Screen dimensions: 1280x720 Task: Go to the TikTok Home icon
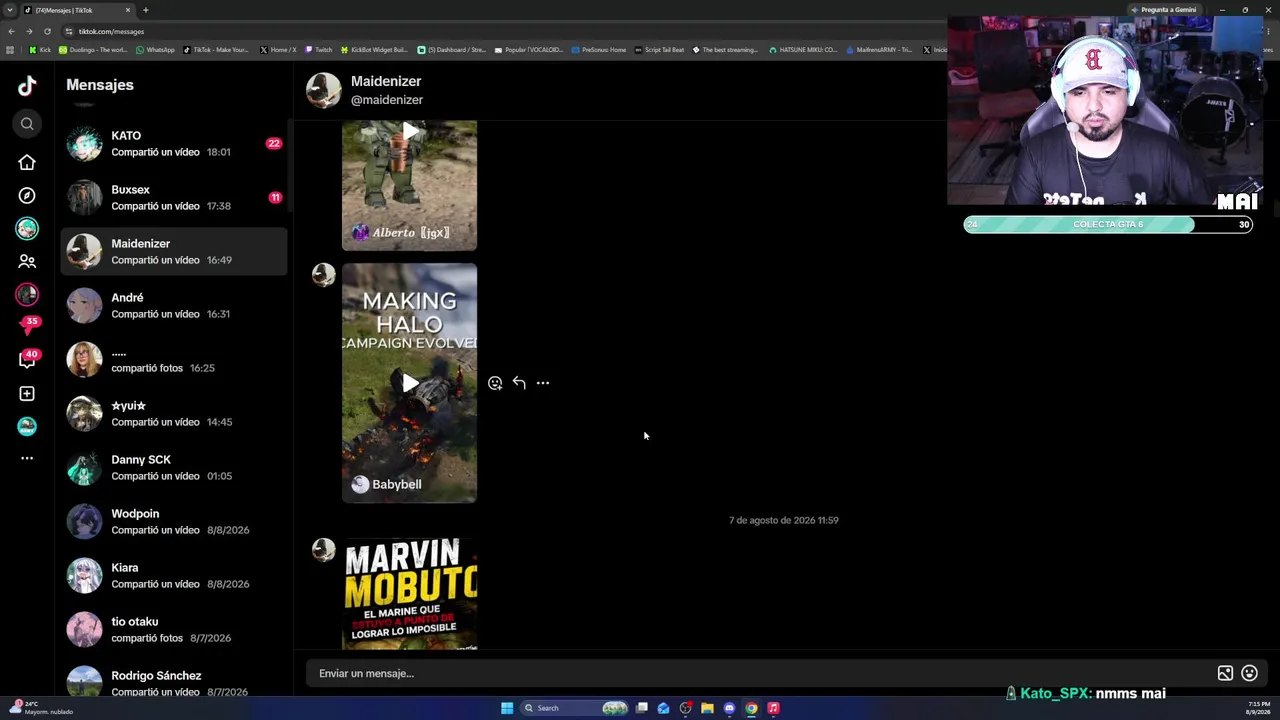[27, 163]
